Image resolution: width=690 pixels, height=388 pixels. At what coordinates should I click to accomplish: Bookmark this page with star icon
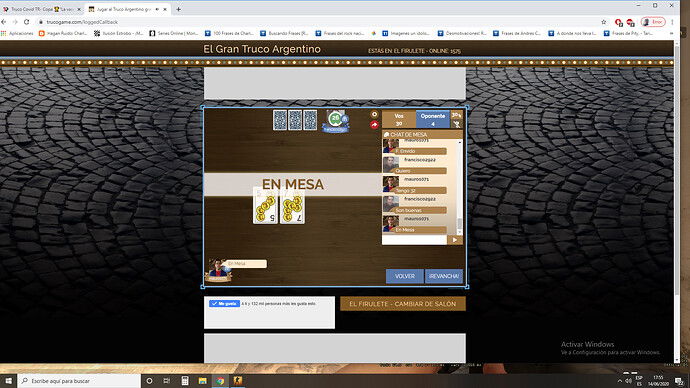[x=604, y=22]
